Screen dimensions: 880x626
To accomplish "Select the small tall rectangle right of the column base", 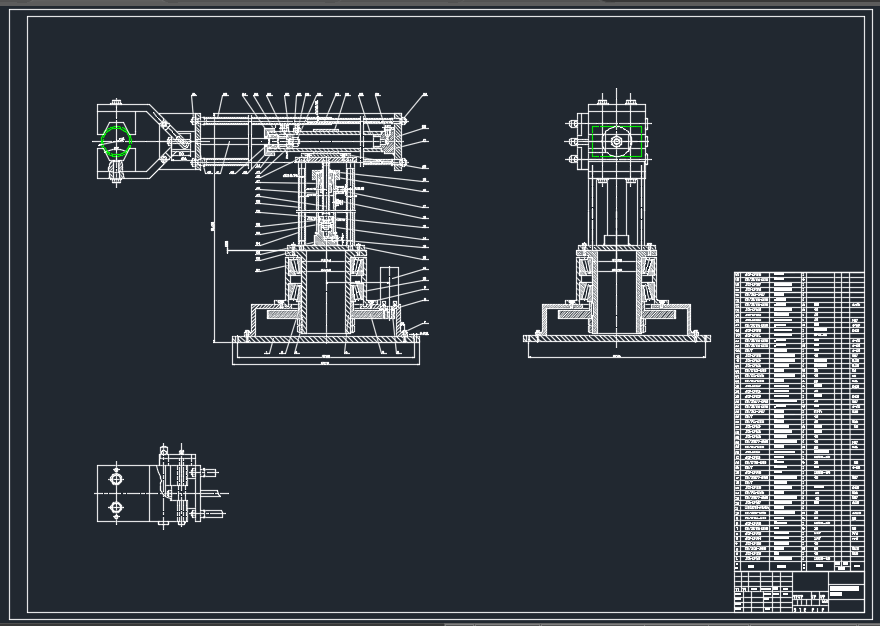I will click(x=389, y=285).
